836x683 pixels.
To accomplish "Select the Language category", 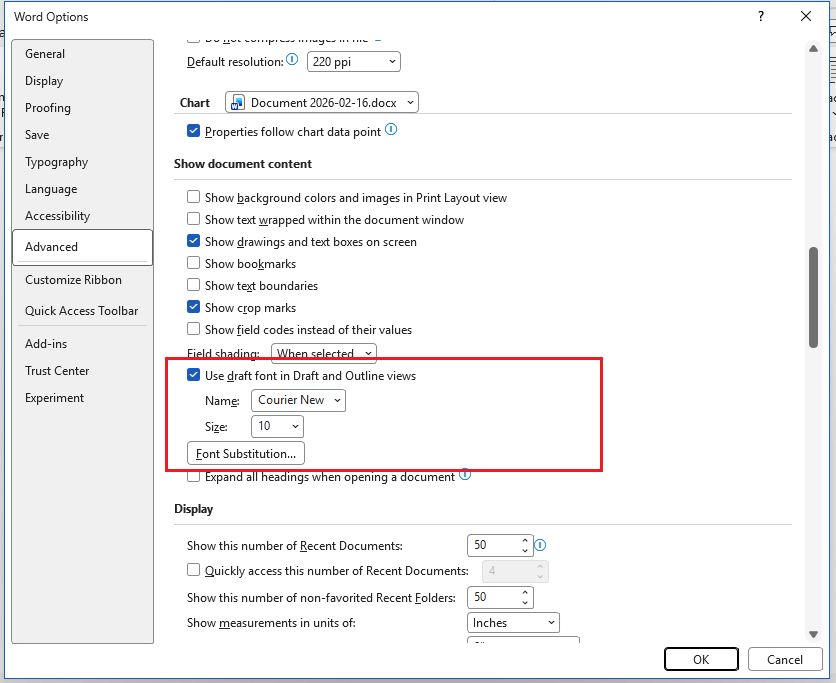I will point(82,189).
